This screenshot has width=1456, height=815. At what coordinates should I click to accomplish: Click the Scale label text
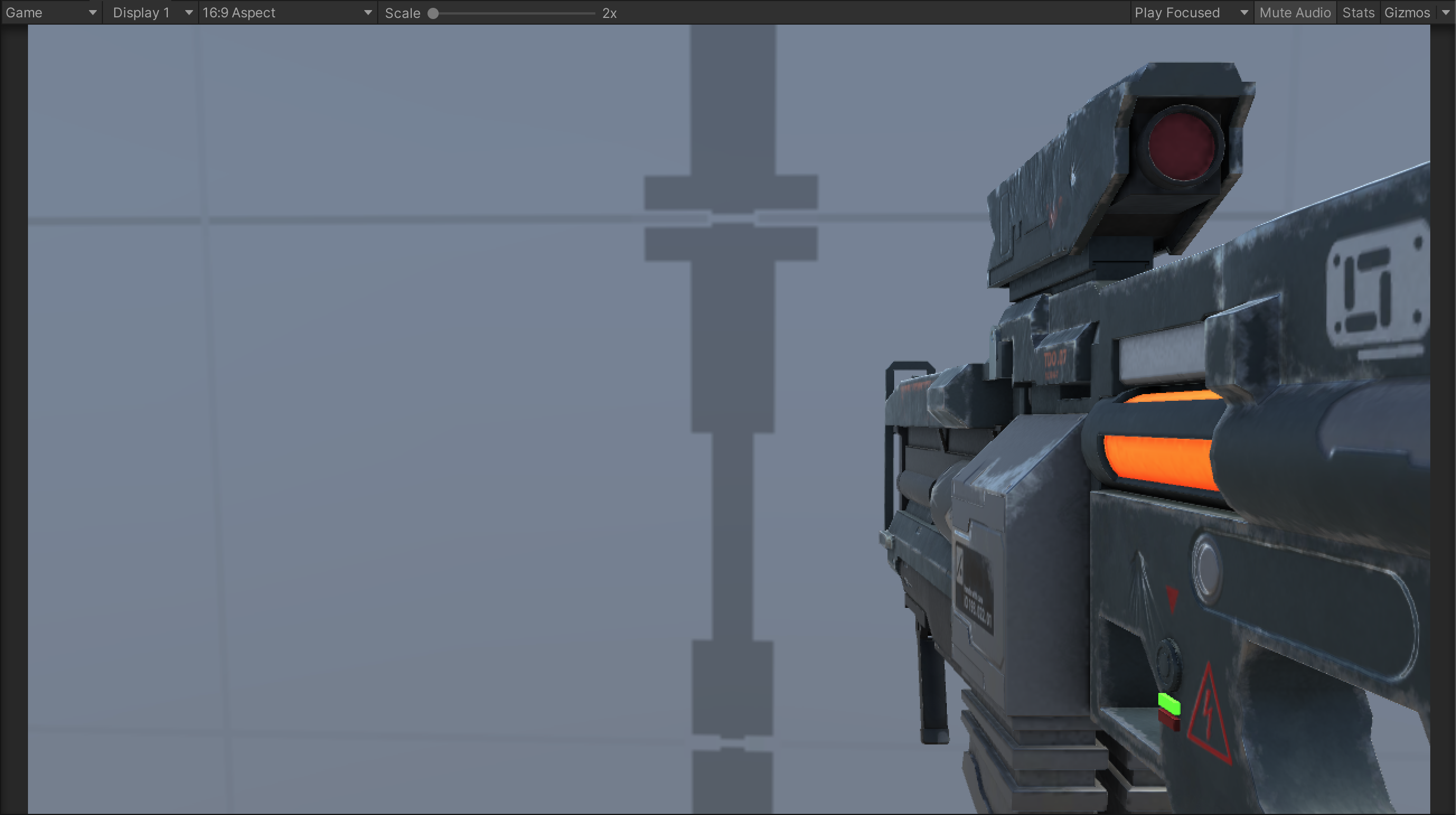tap(402, 13)
